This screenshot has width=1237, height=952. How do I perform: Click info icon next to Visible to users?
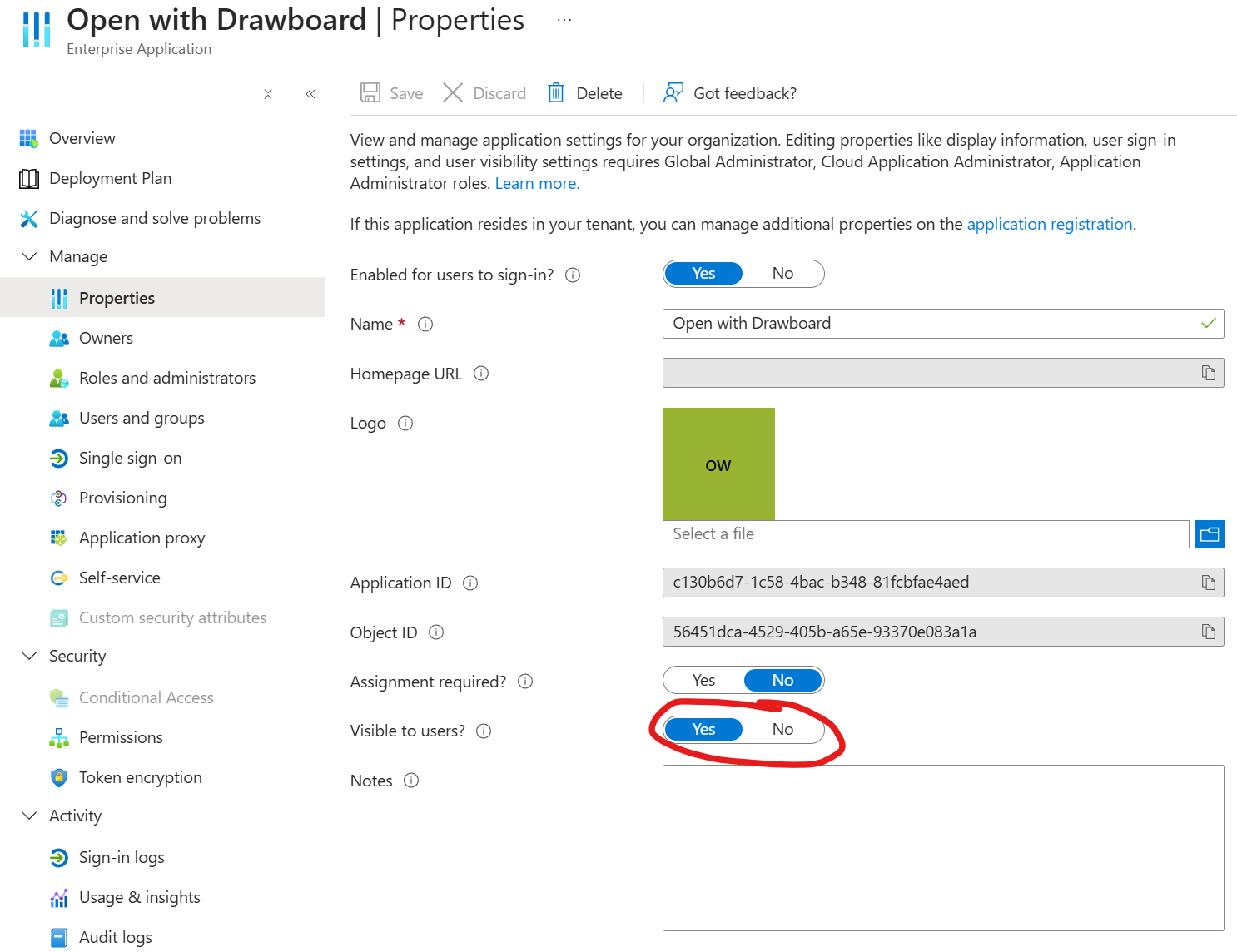pos(484,731)
